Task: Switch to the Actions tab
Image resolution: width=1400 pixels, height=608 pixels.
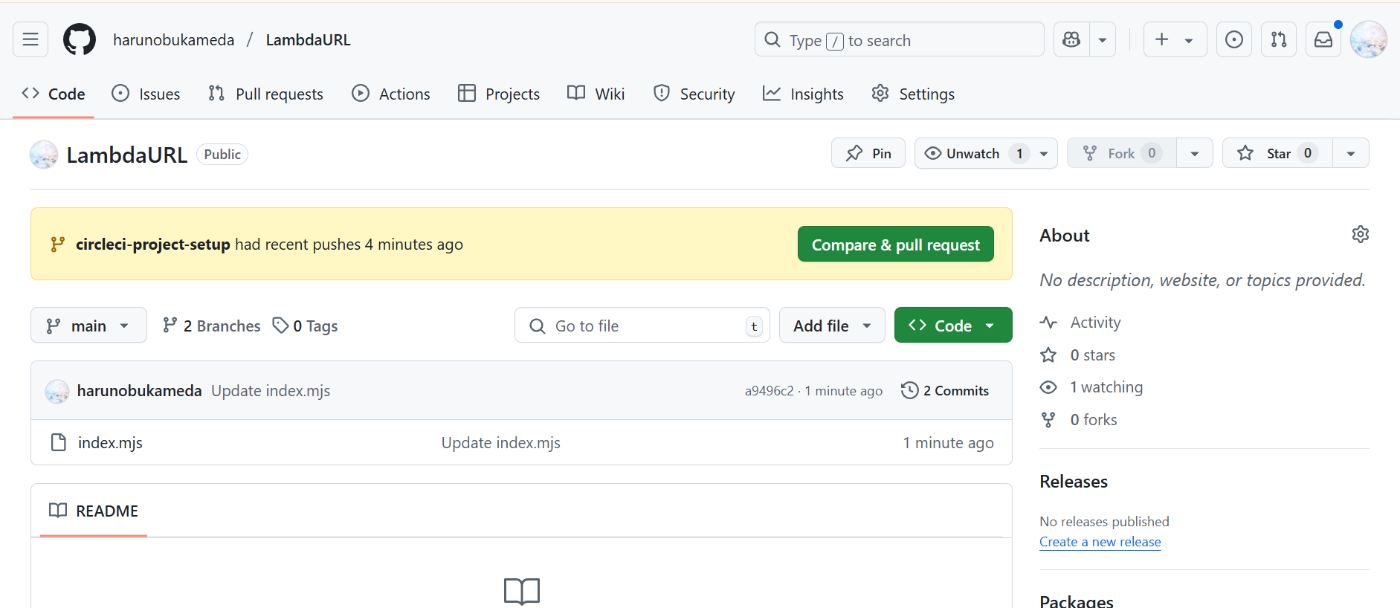Action: (391, 94)
